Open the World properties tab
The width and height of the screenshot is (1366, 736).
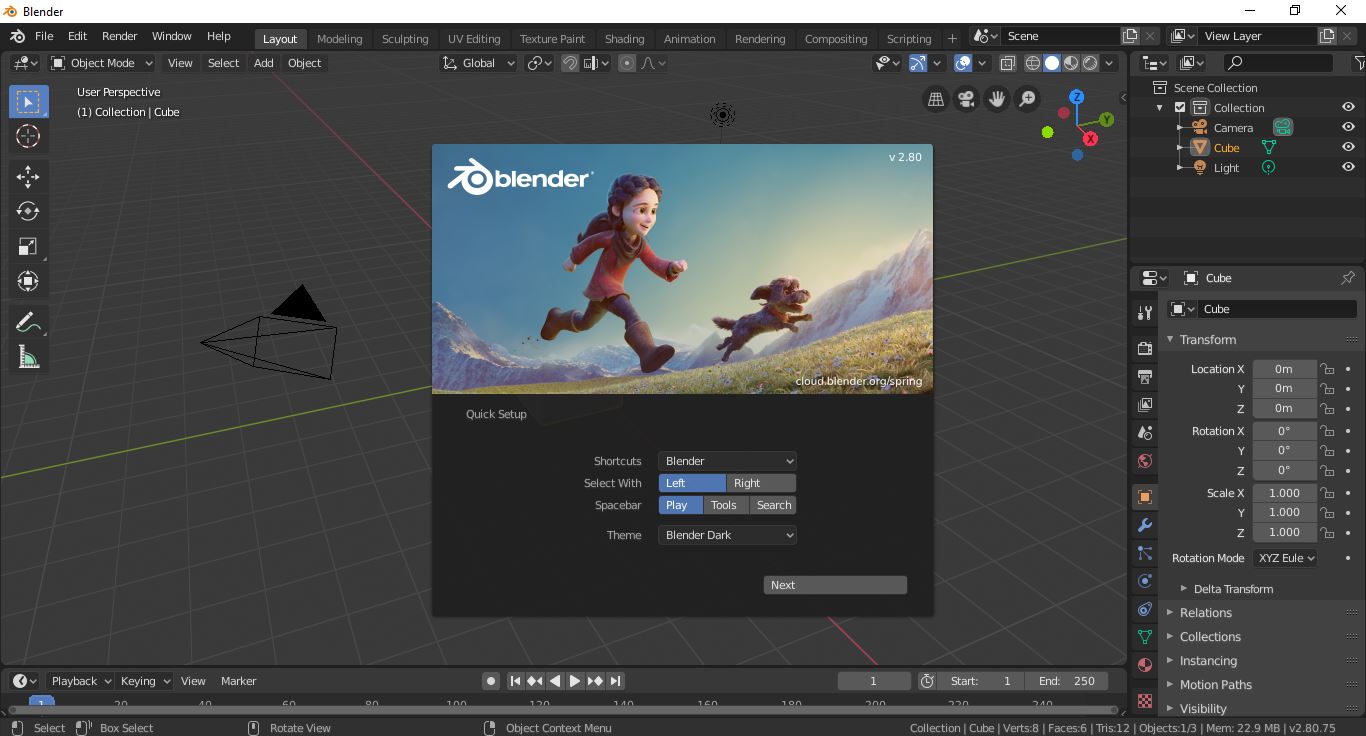[1145, 461]
